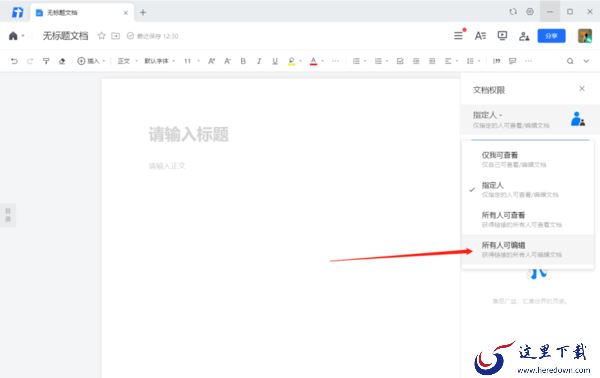Screen dimensions: 600x378
Task: Open the paragraph style 正文 dropdown
Action: click(x=127, y=61)
